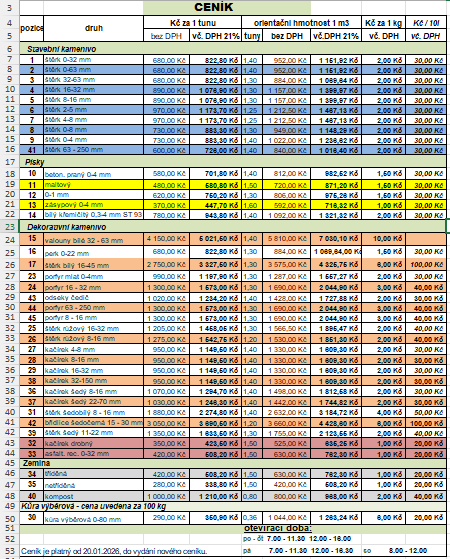The image size is (450, 559).
Task: Select the 'netříděná' soil cell
Action: (93, 485)
